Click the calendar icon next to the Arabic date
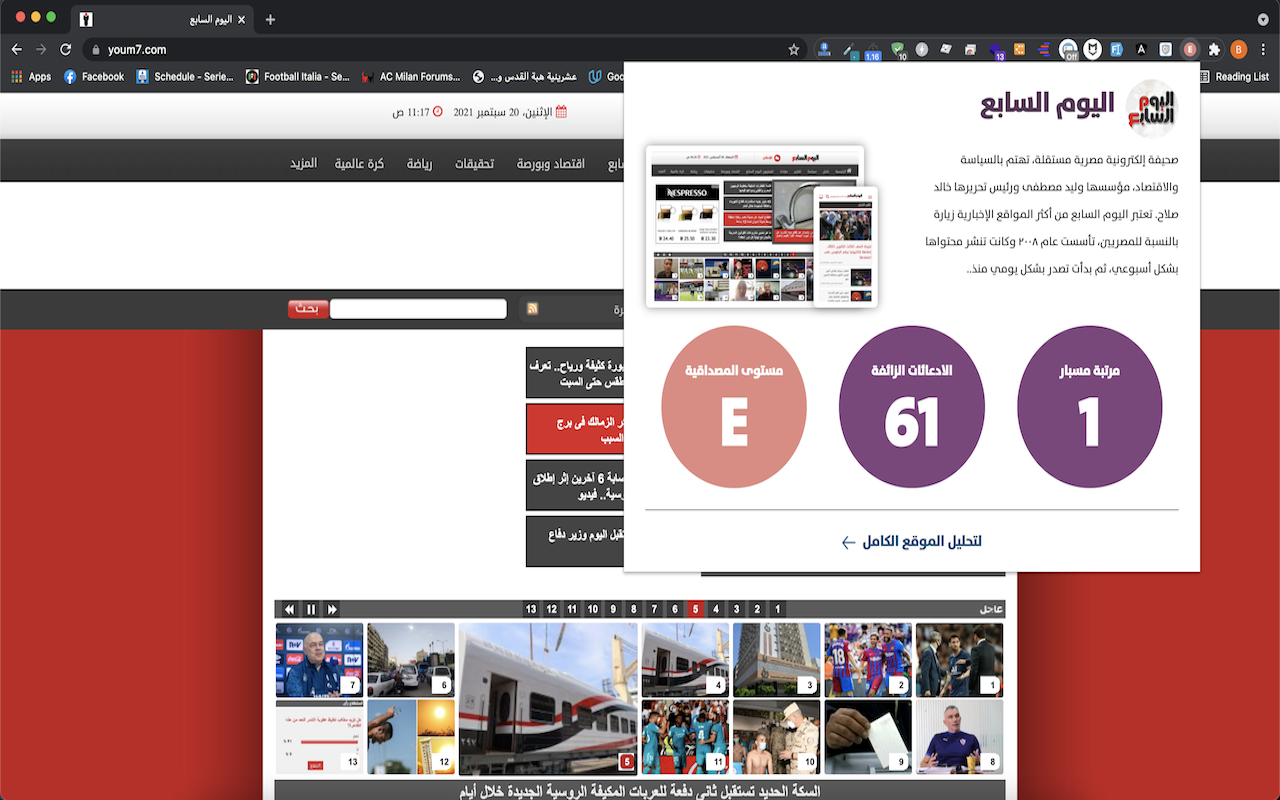Viewport: 1280px width, 800px height. point(561,112)
